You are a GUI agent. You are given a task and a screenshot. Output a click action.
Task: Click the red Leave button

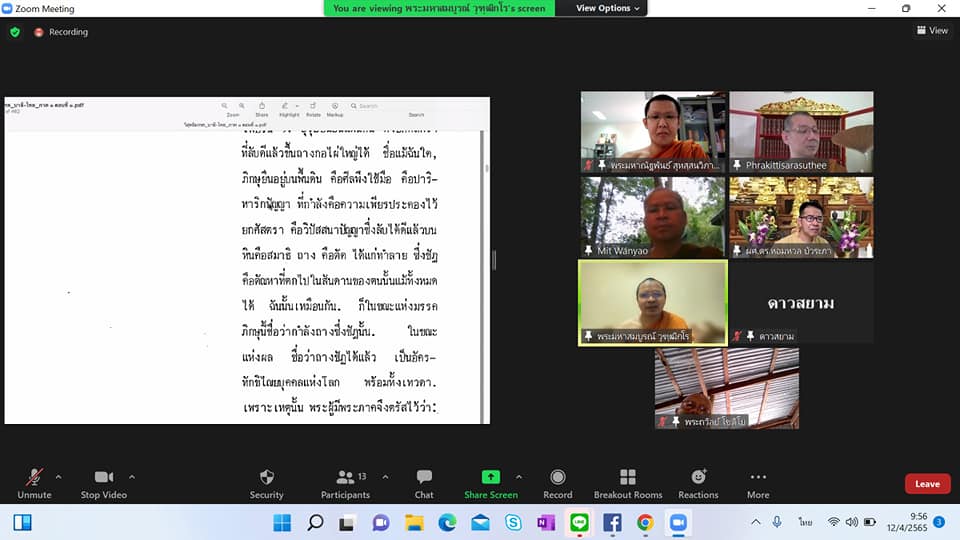pyautogui.click(x=927, y=484)
